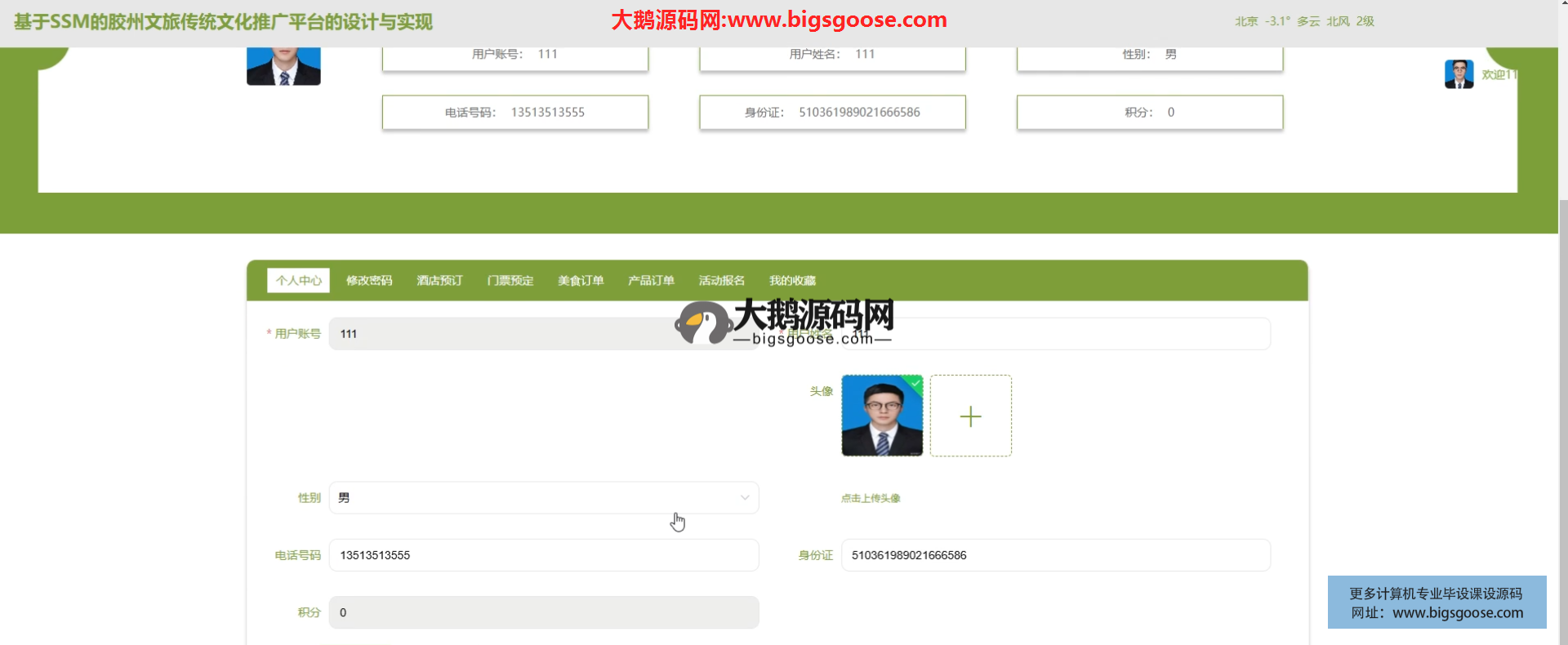Switch to the 活动报名 tab

click(722, 281)
